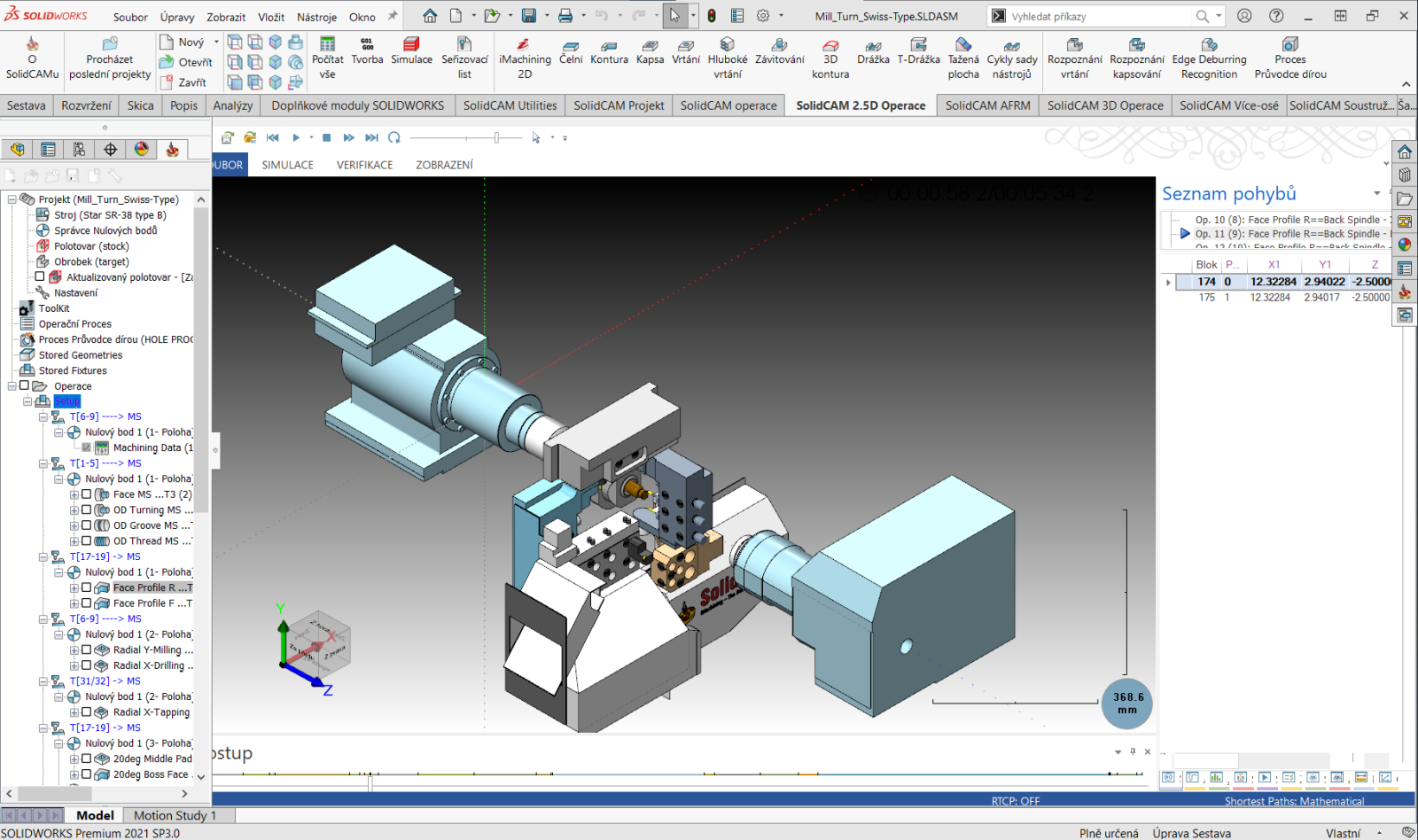Toggle checkbox for Radial X-Tapping operation
Screen dimensions: 1418x840
click(86, 712)
